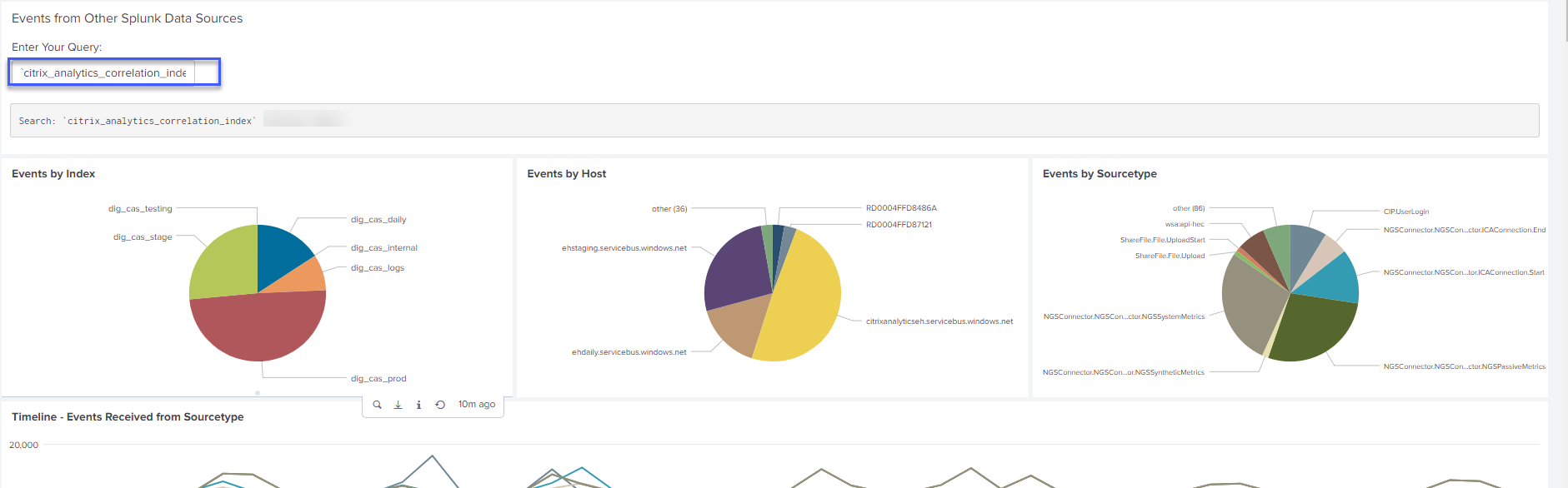Click the ShareFile.File.UploadStart label
The image size is (1568, 488).
1163,240
